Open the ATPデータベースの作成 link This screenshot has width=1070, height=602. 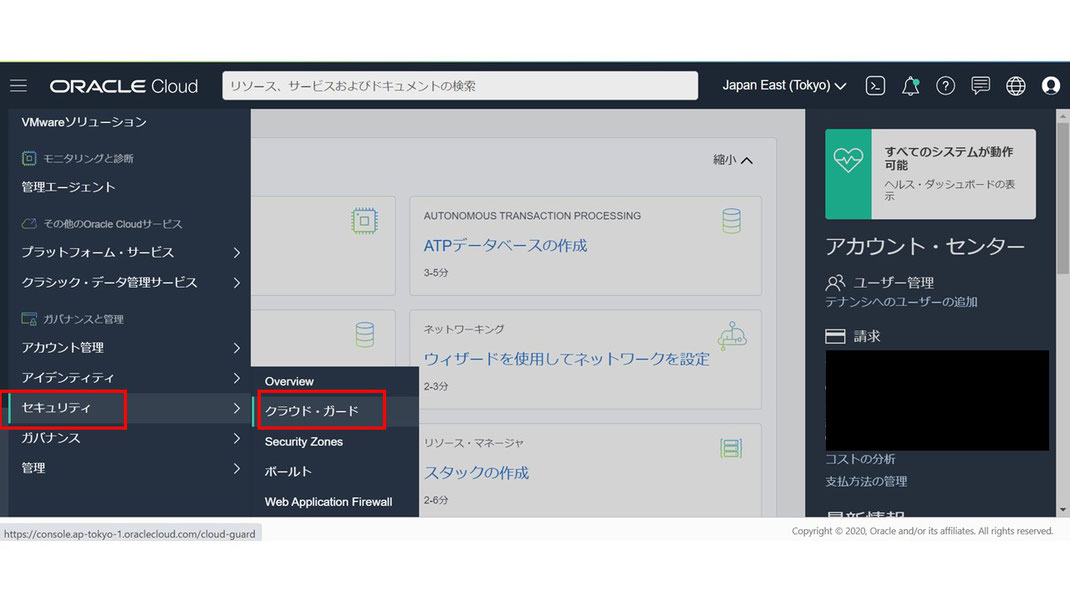point(505,246)
